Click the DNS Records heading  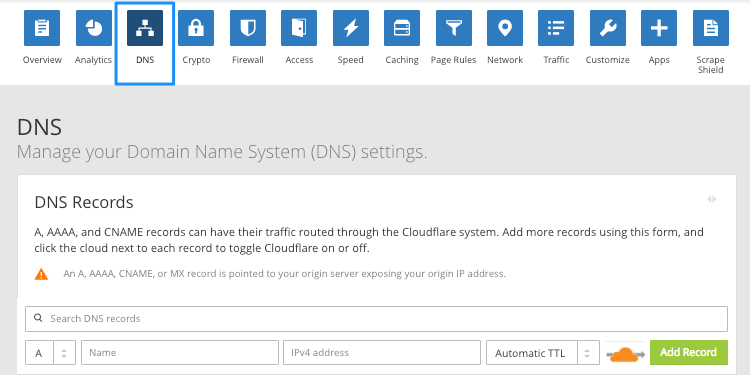(84, 202)
